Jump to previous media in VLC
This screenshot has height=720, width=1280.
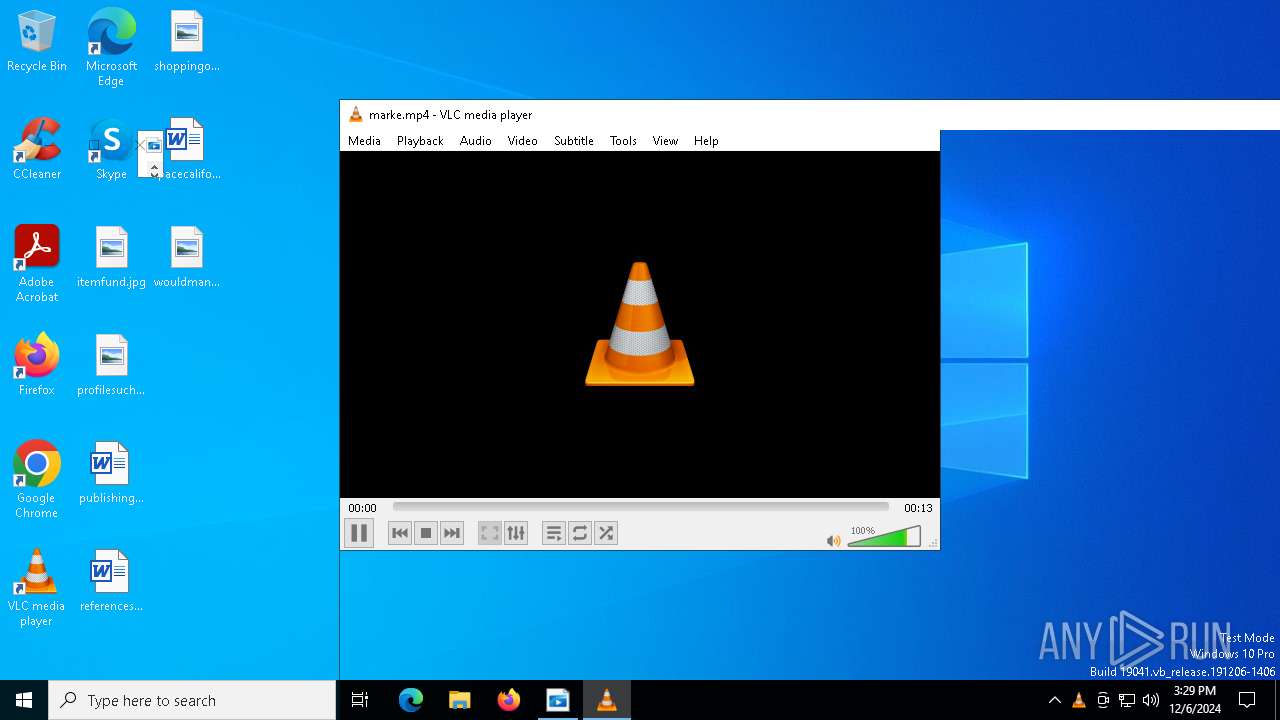point(400,533)
